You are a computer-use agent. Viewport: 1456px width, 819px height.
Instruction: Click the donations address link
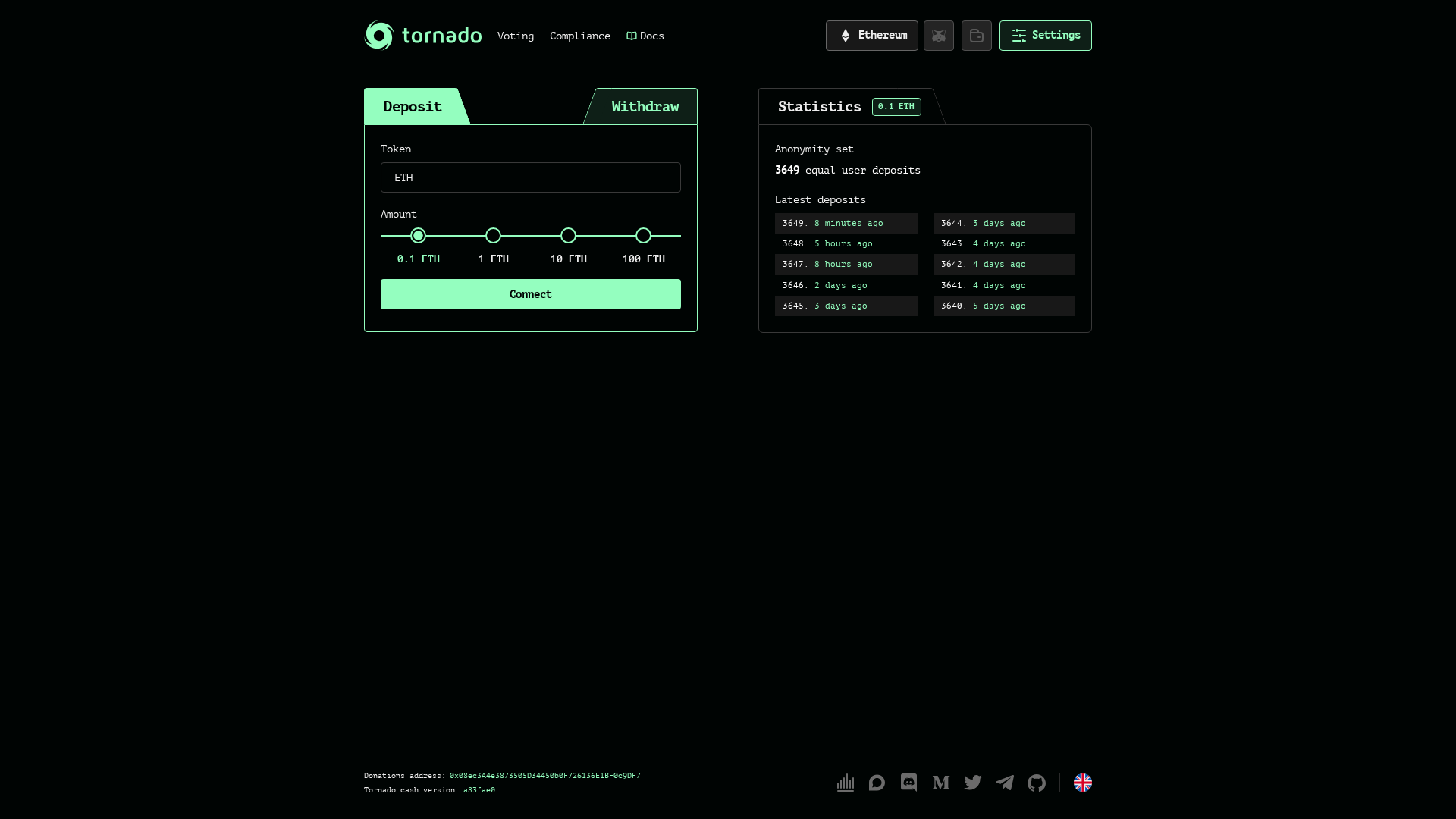click(x=545, y=776)
